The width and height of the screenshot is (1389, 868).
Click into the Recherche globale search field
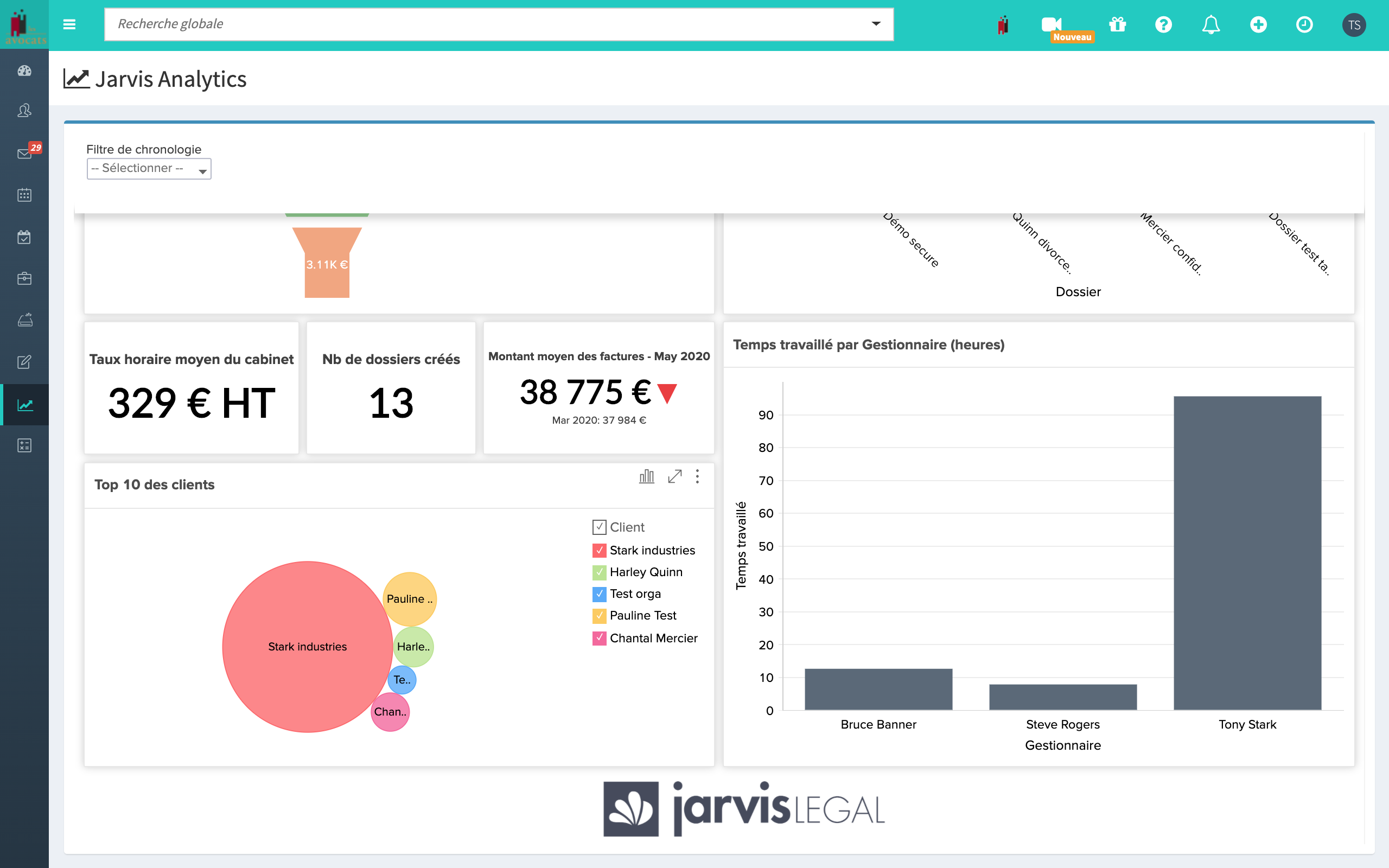click(x=498, y=24)
